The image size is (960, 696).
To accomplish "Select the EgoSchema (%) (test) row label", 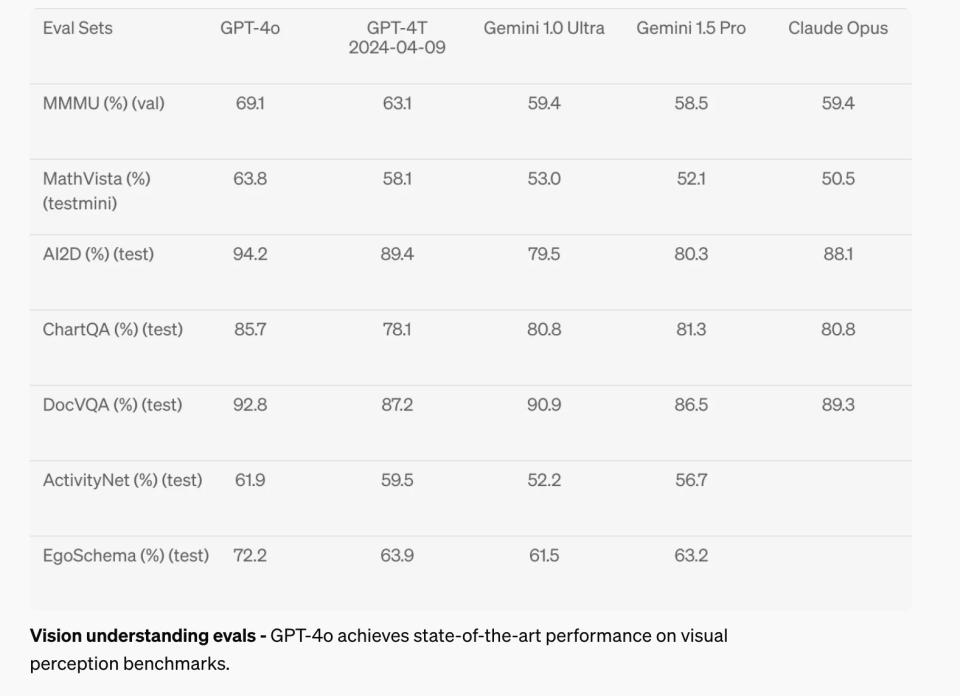I will (x=126, y=555).
